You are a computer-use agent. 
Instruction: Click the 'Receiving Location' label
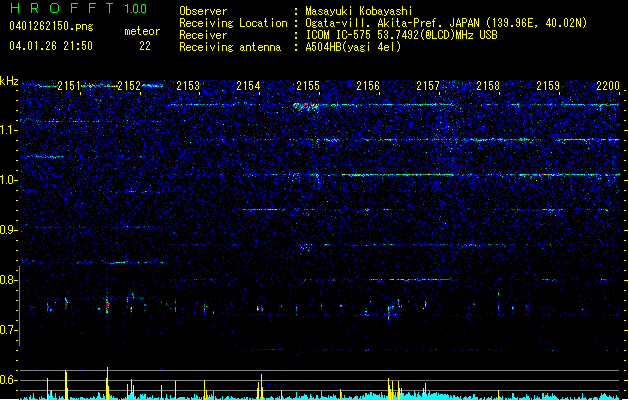(233, 23)
